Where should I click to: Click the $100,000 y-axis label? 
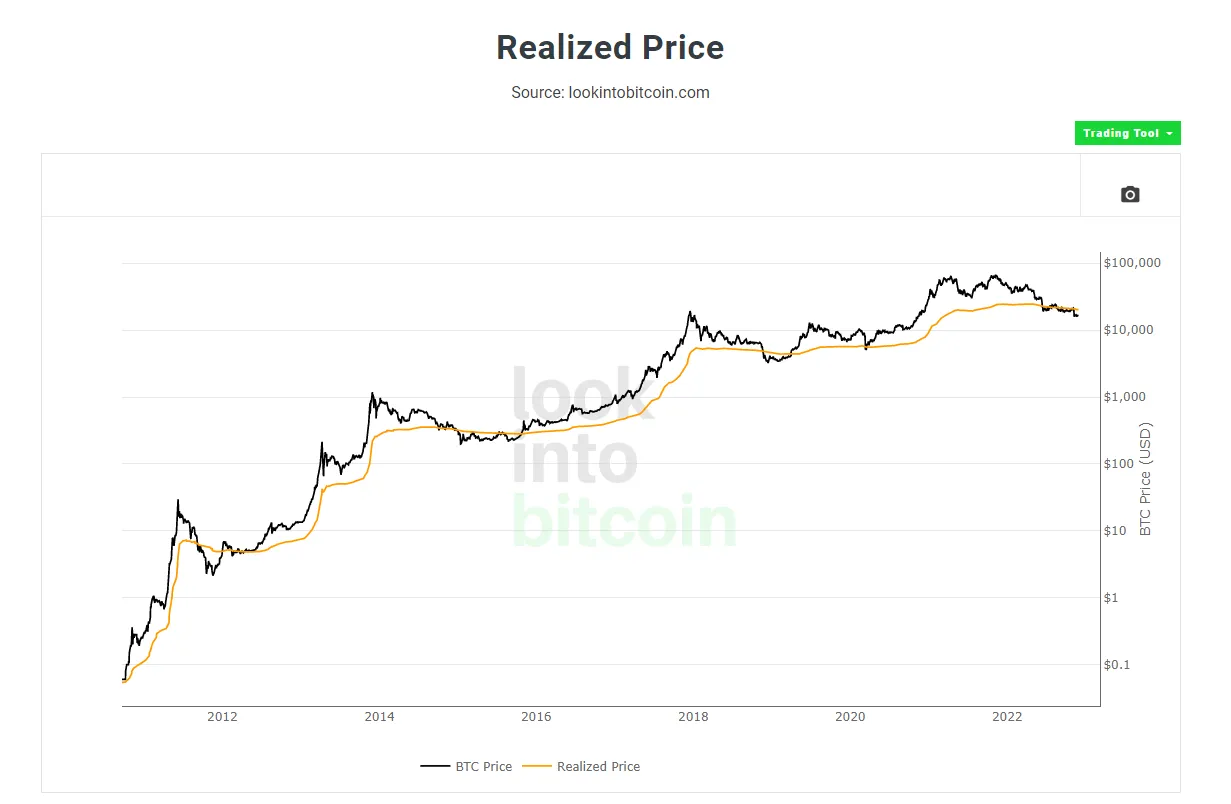point(1133,263)
